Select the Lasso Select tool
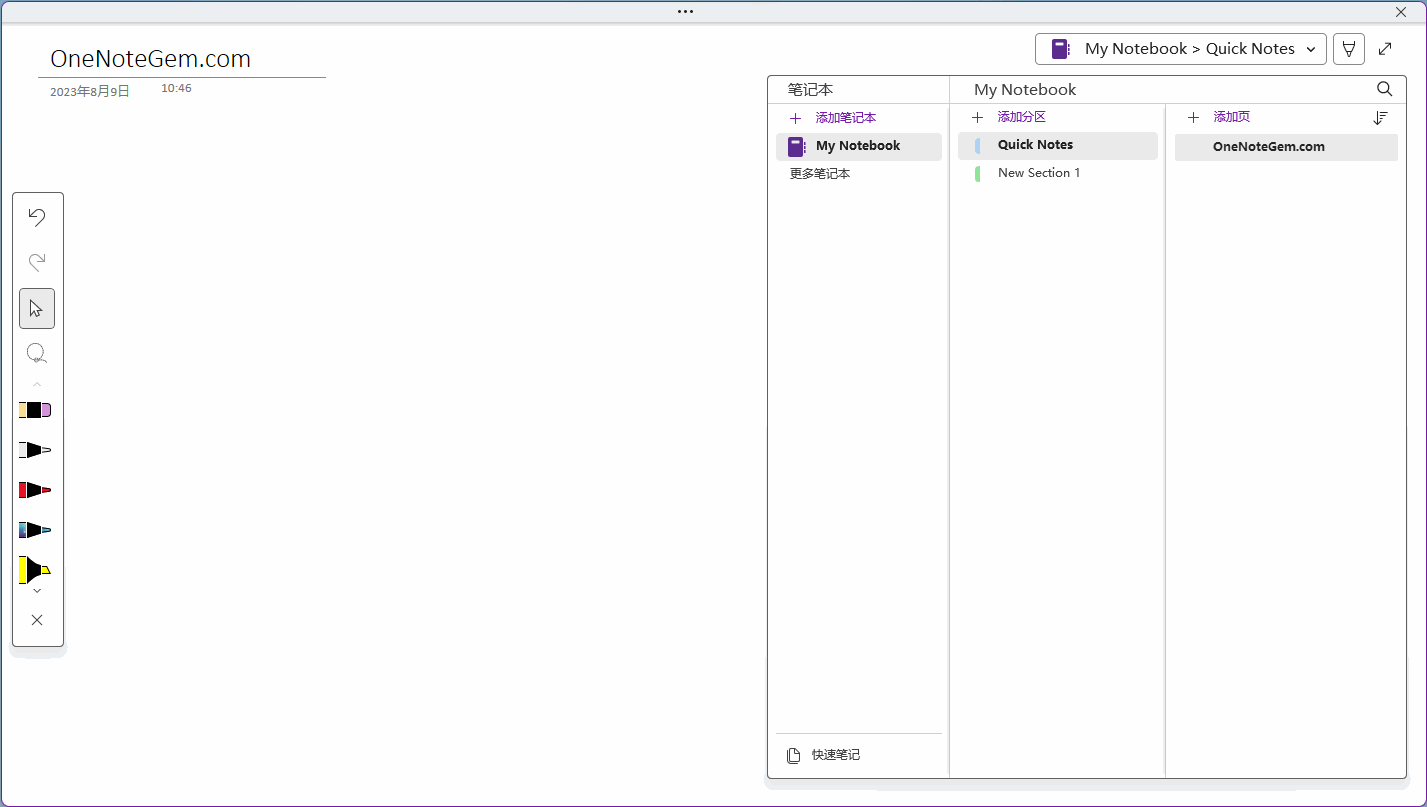The image size is (1427, 807). (37, 353)
